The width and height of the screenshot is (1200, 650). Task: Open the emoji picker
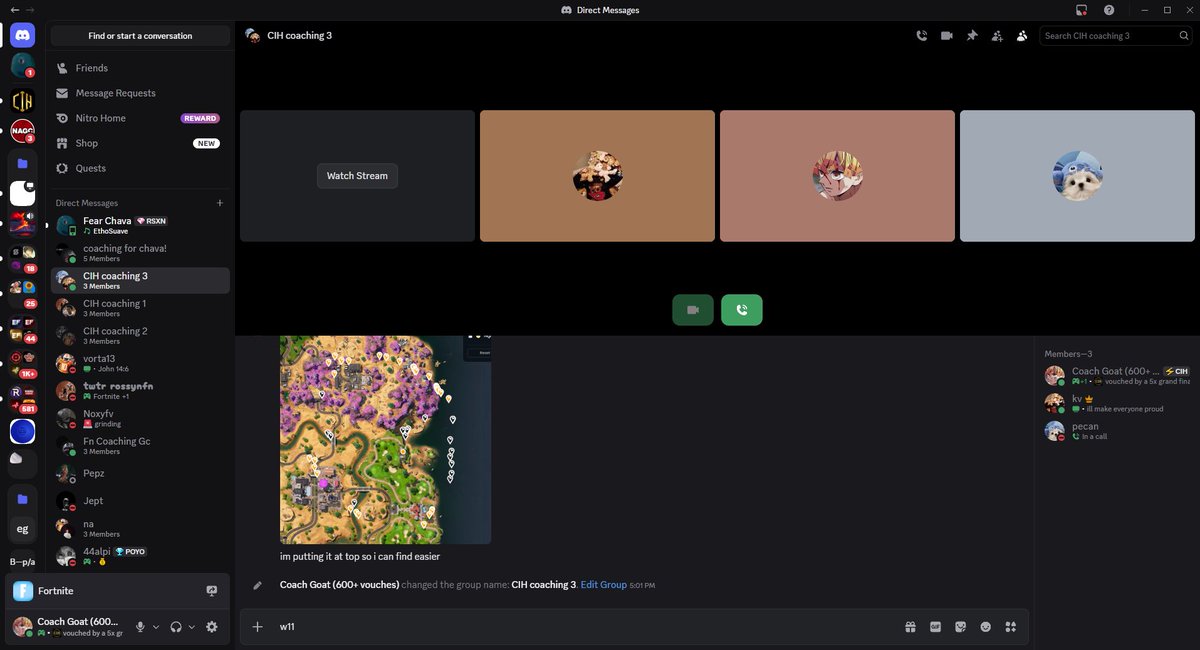pos(985,626)
